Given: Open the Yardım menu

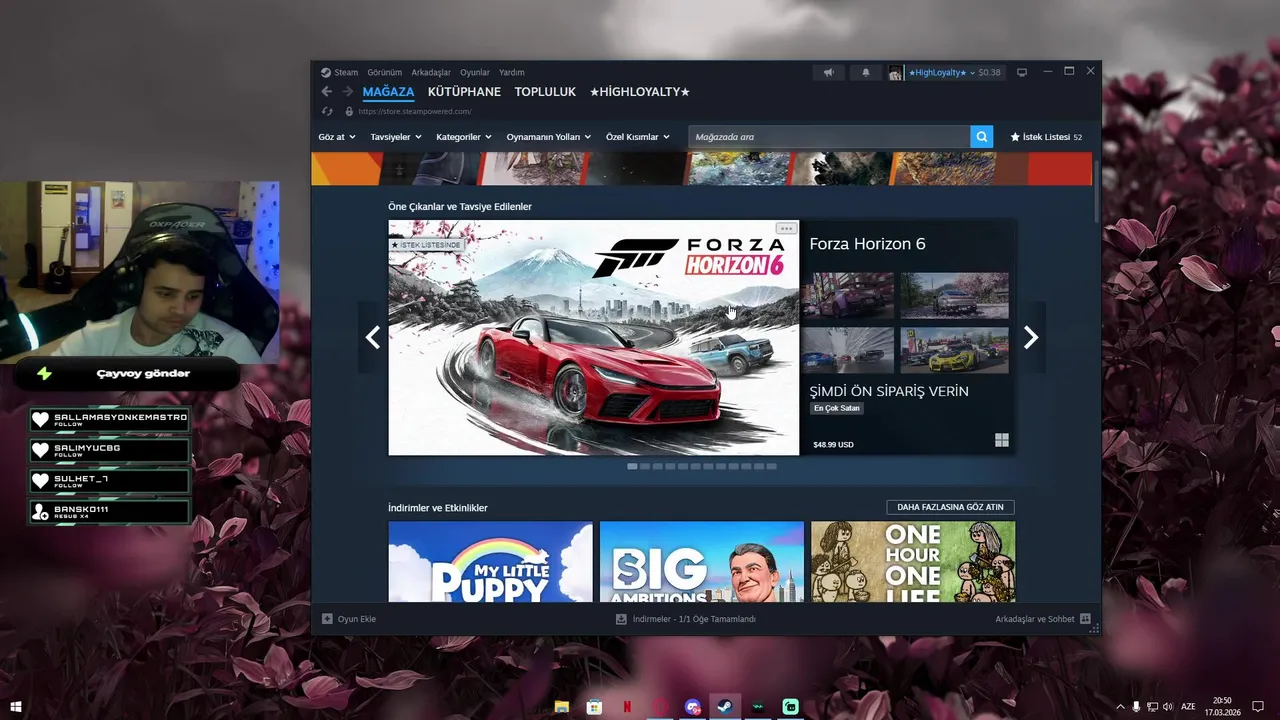Looking at the screenshot, I should pos(511,72).
